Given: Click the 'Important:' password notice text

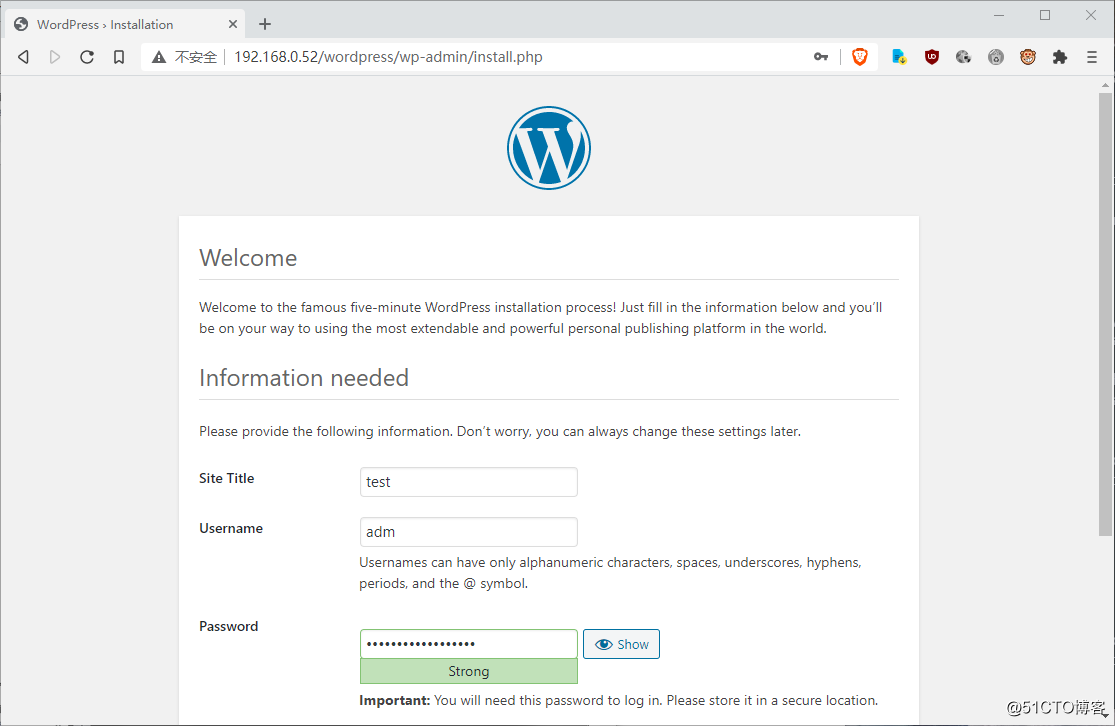Looking at the screenshot, I should pos(618,700).
